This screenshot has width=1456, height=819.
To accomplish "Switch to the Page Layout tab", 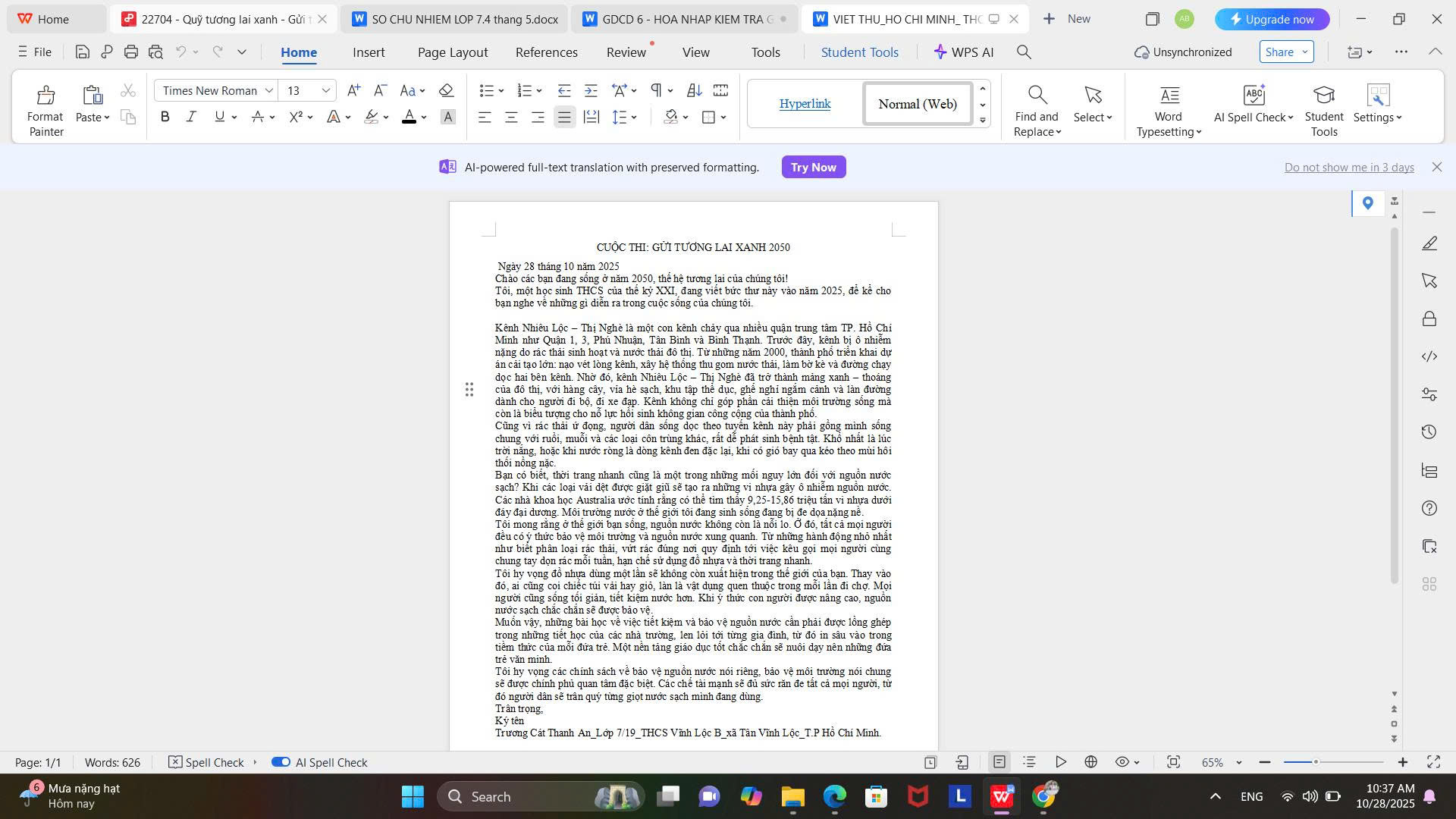I will (x=453, y=52).
